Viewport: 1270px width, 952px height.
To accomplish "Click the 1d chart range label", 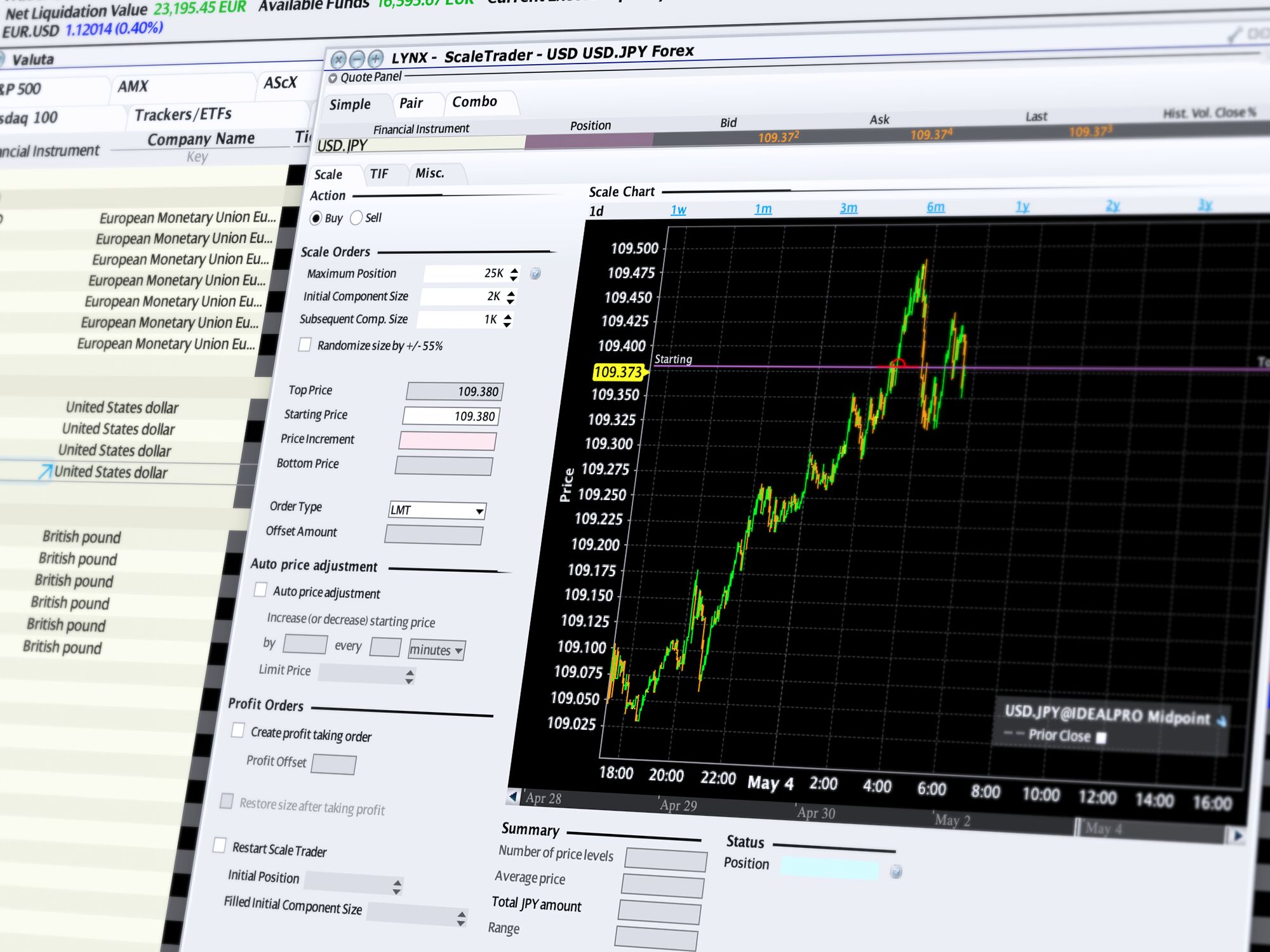I will (596, 211).
